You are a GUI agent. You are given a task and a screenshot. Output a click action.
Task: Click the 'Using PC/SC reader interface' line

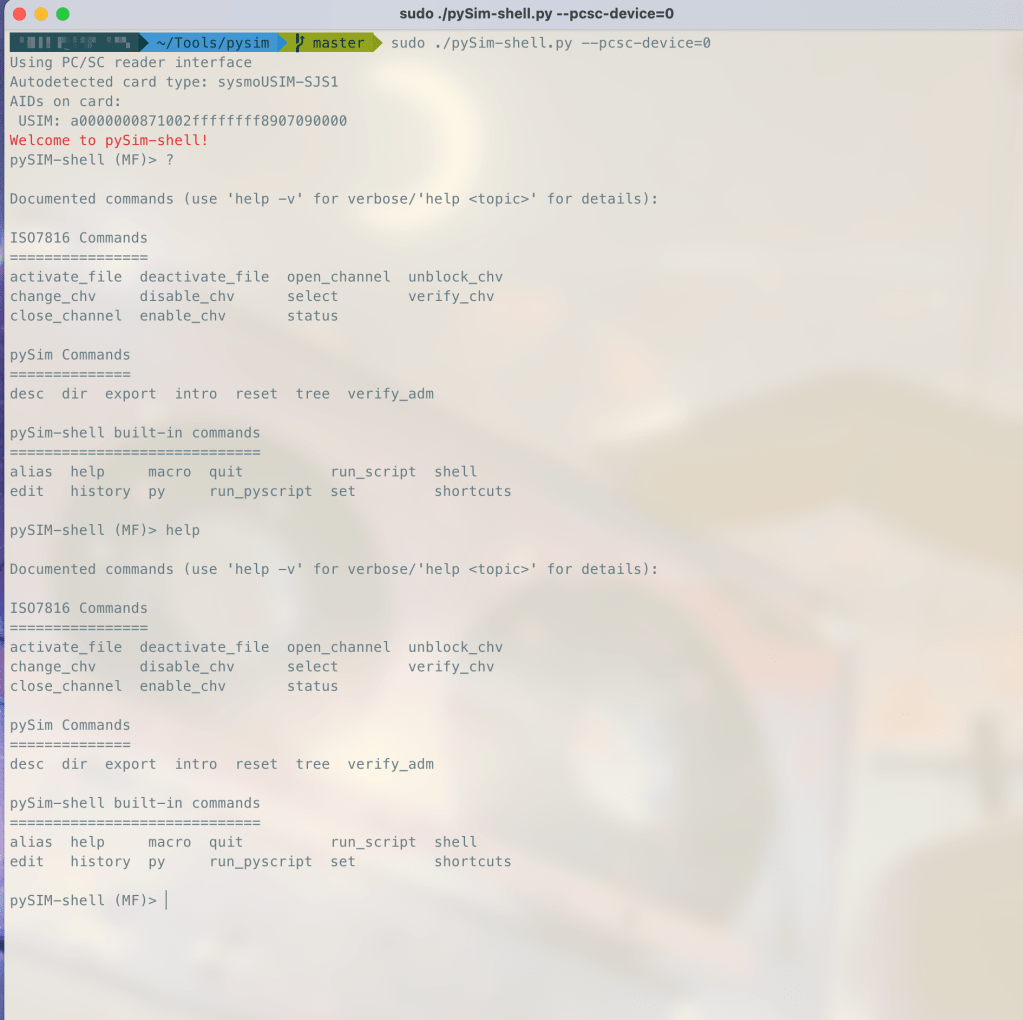pos(130,62)
